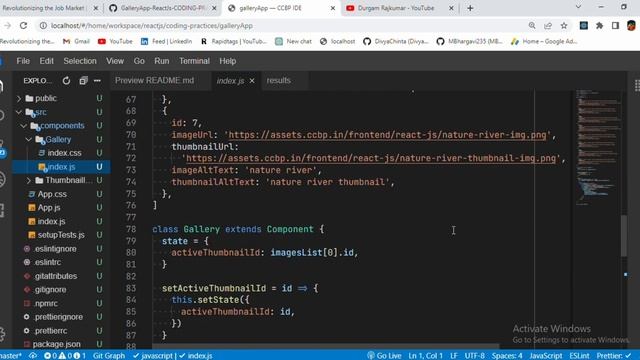Open package.json file
The image size is (640, 360).
point(56,344)
